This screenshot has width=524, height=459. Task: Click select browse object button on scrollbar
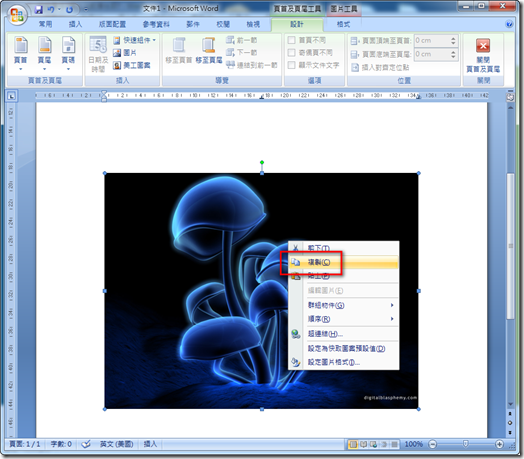pyautogui.click(x=510, y=423)
